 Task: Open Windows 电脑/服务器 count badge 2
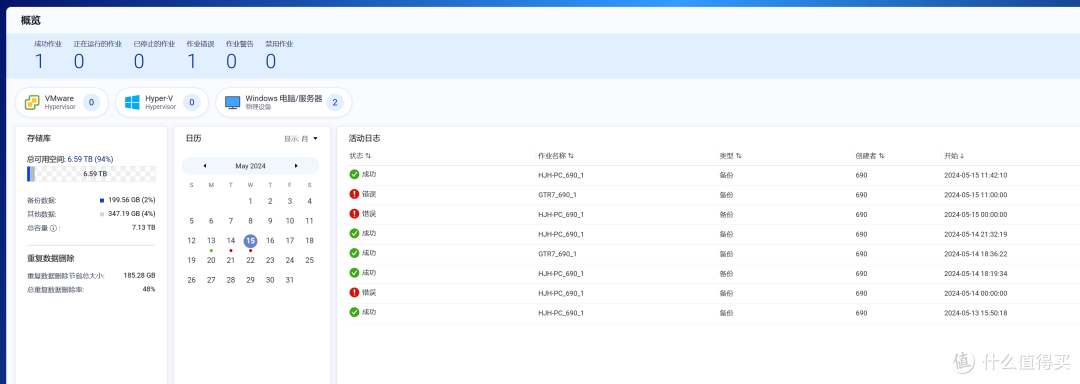[335, 103]
